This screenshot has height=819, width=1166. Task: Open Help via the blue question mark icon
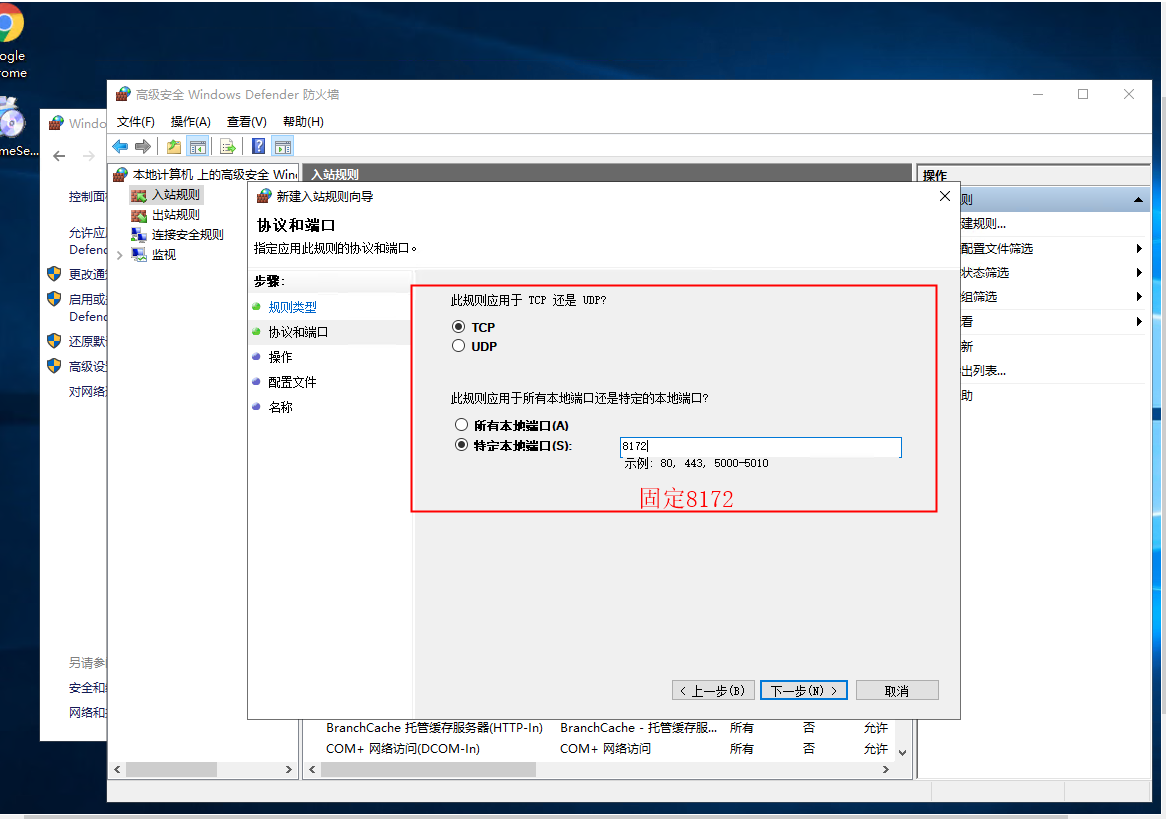coord(258,147)
